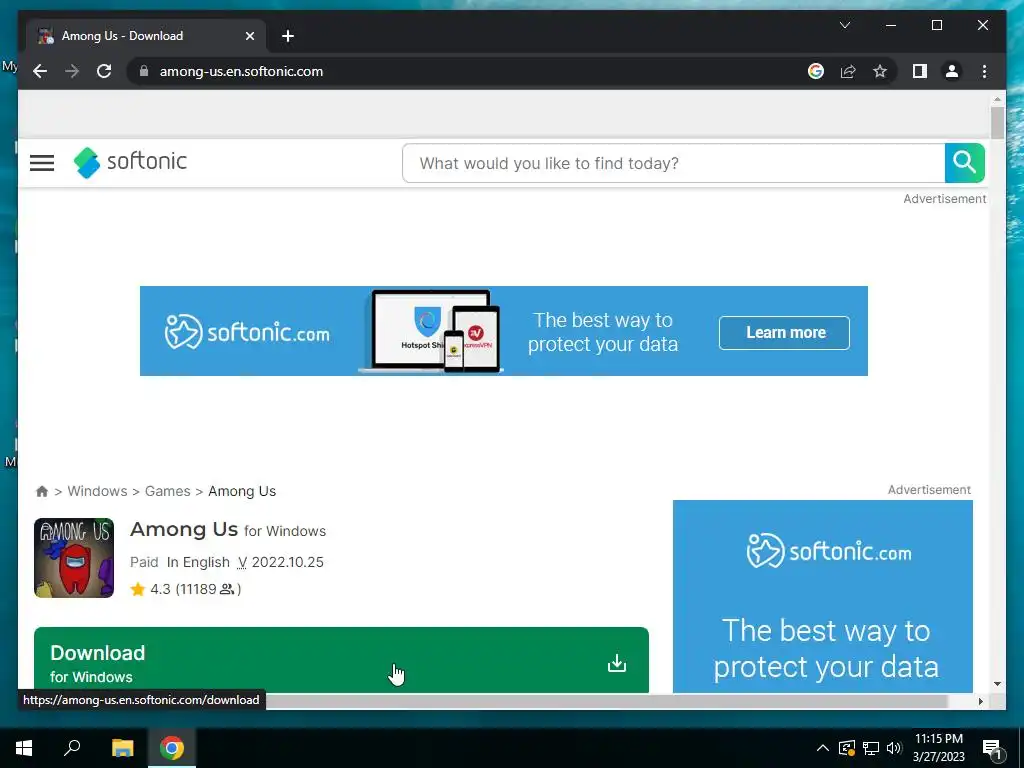Screen dimensions: 1024x768
Task: Click the scroll down arrow on vertical scrollbar
Action: tap(997, 684)
